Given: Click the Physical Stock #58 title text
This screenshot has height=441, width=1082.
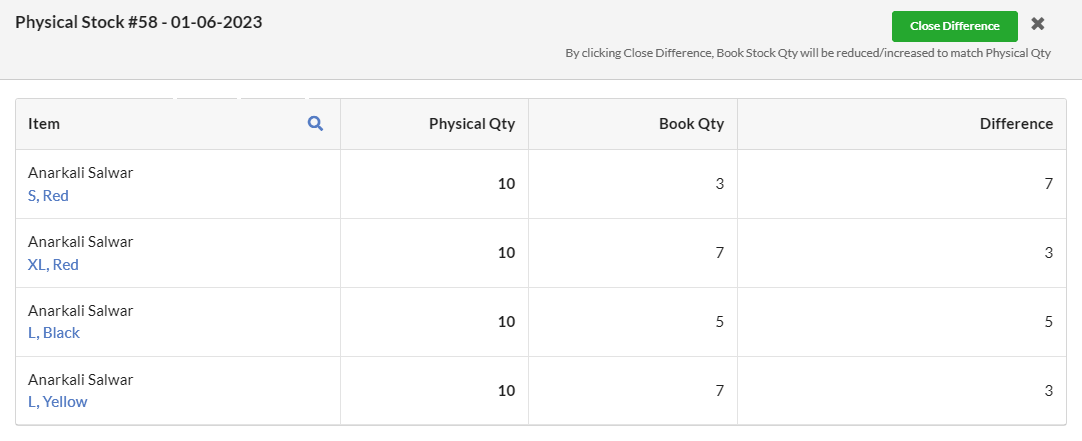Looking at the screenshot, I should coord(139,22).
